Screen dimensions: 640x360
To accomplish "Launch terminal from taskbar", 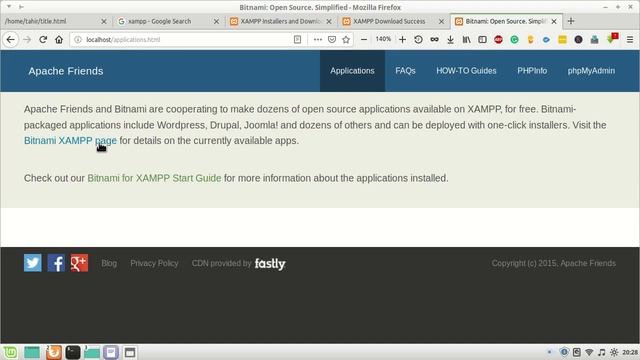I will pyautogui.click(x=73, y=352).
